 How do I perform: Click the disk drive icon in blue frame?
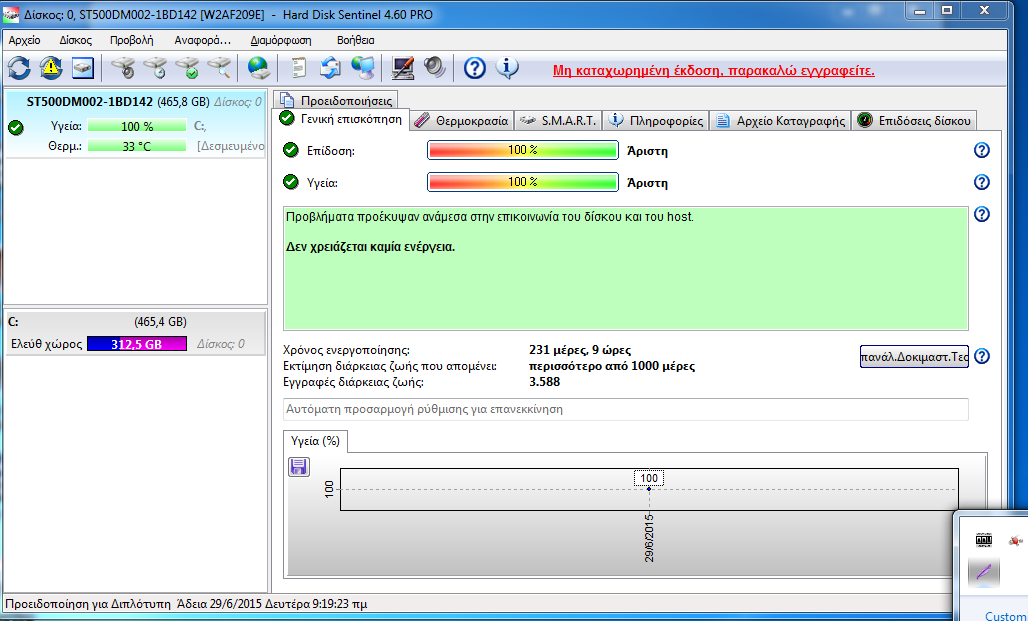pyautogui.click(x=83, y=68)
